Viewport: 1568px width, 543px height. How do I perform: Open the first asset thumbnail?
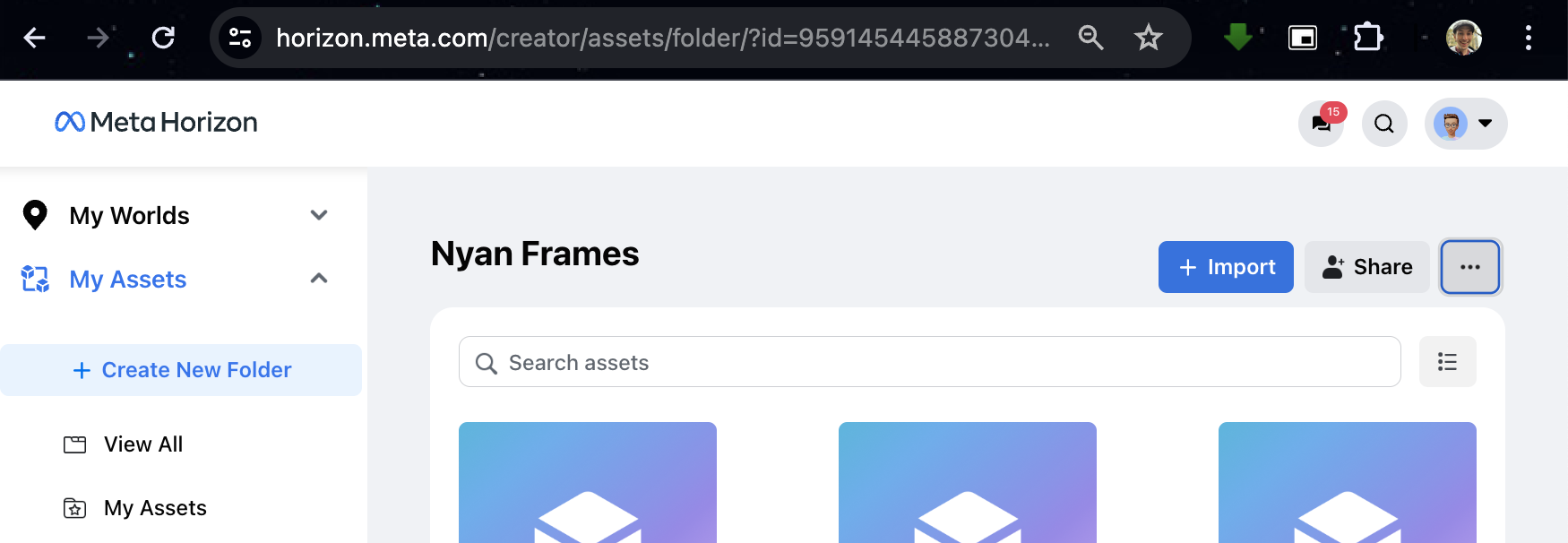[588, 482]
